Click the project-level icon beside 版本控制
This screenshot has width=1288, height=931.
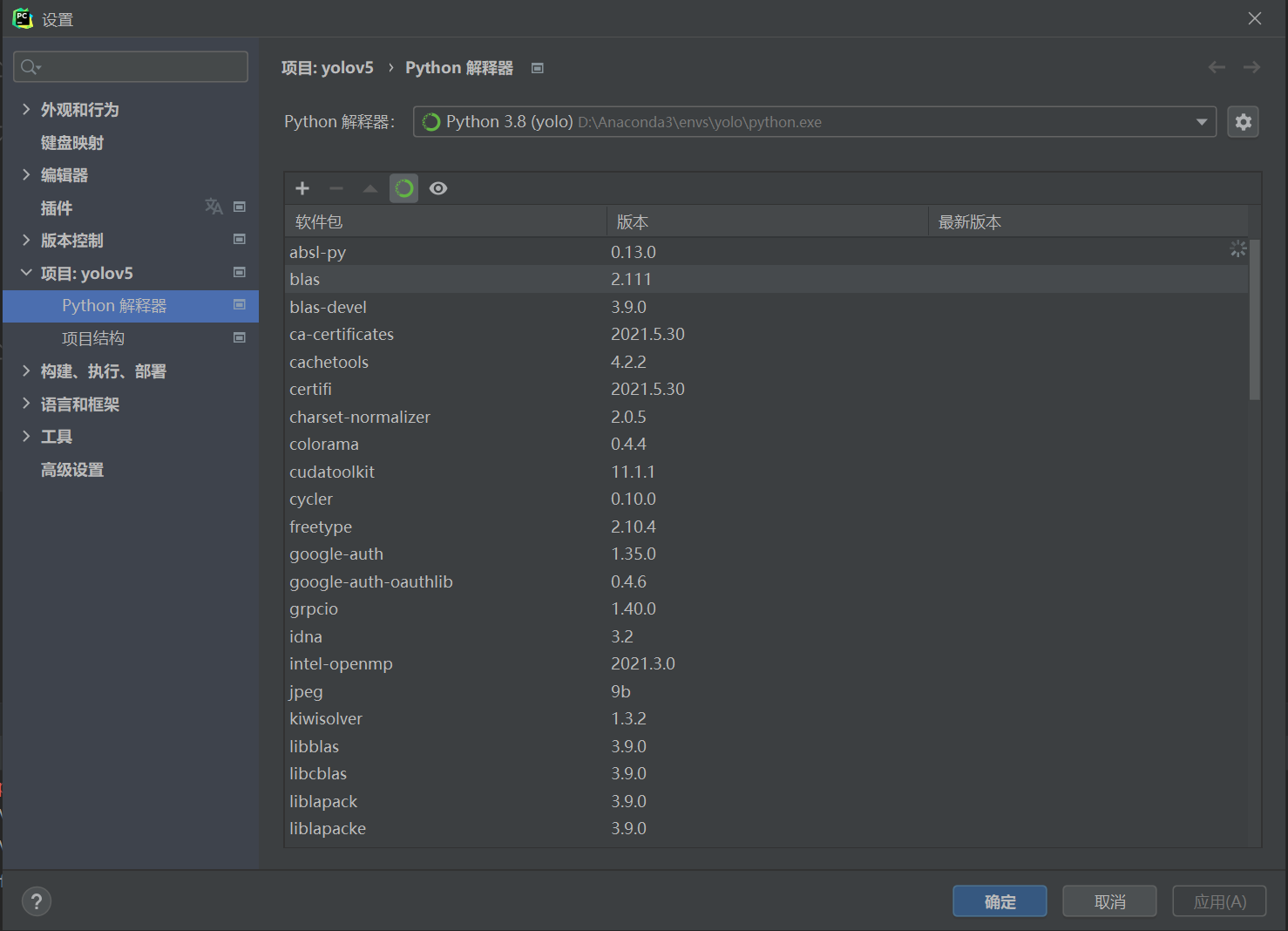tap(240, 239)
